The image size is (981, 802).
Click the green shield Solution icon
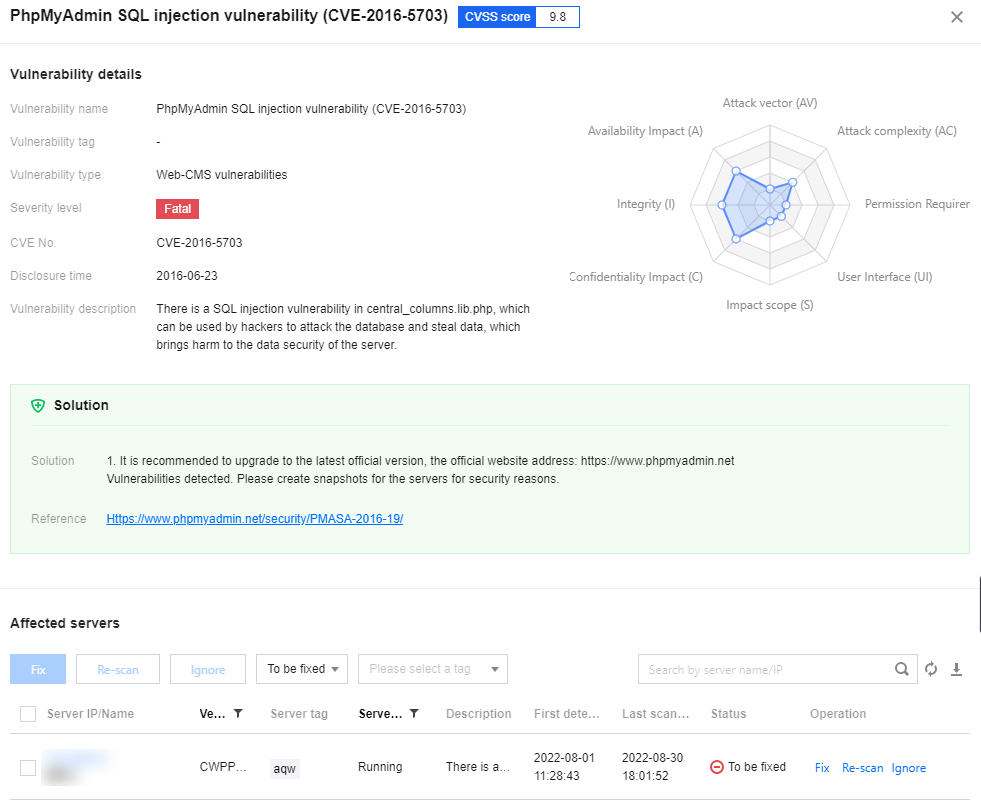click(x=38, y=405)
